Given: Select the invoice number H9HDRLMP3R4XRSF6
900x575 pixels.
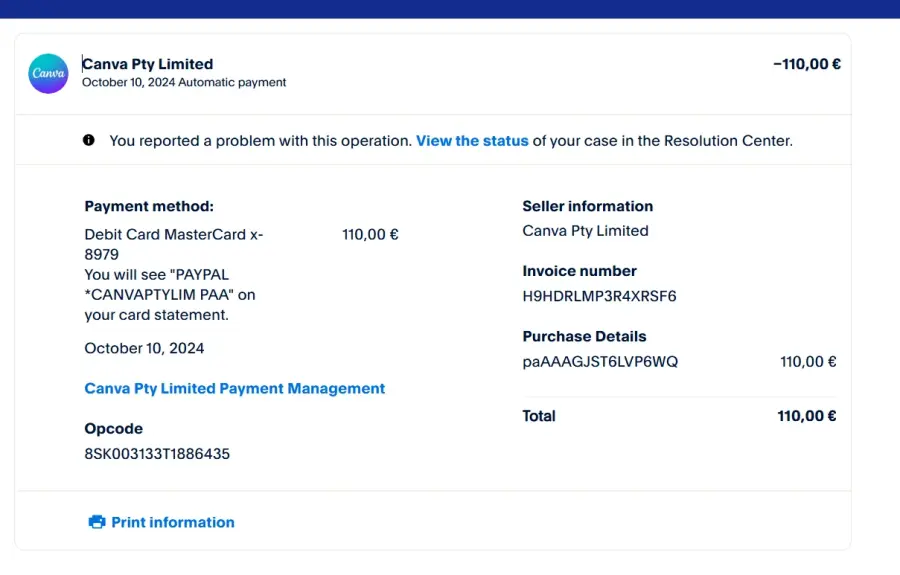Looking at the screenshot, I should pos(599,296).
